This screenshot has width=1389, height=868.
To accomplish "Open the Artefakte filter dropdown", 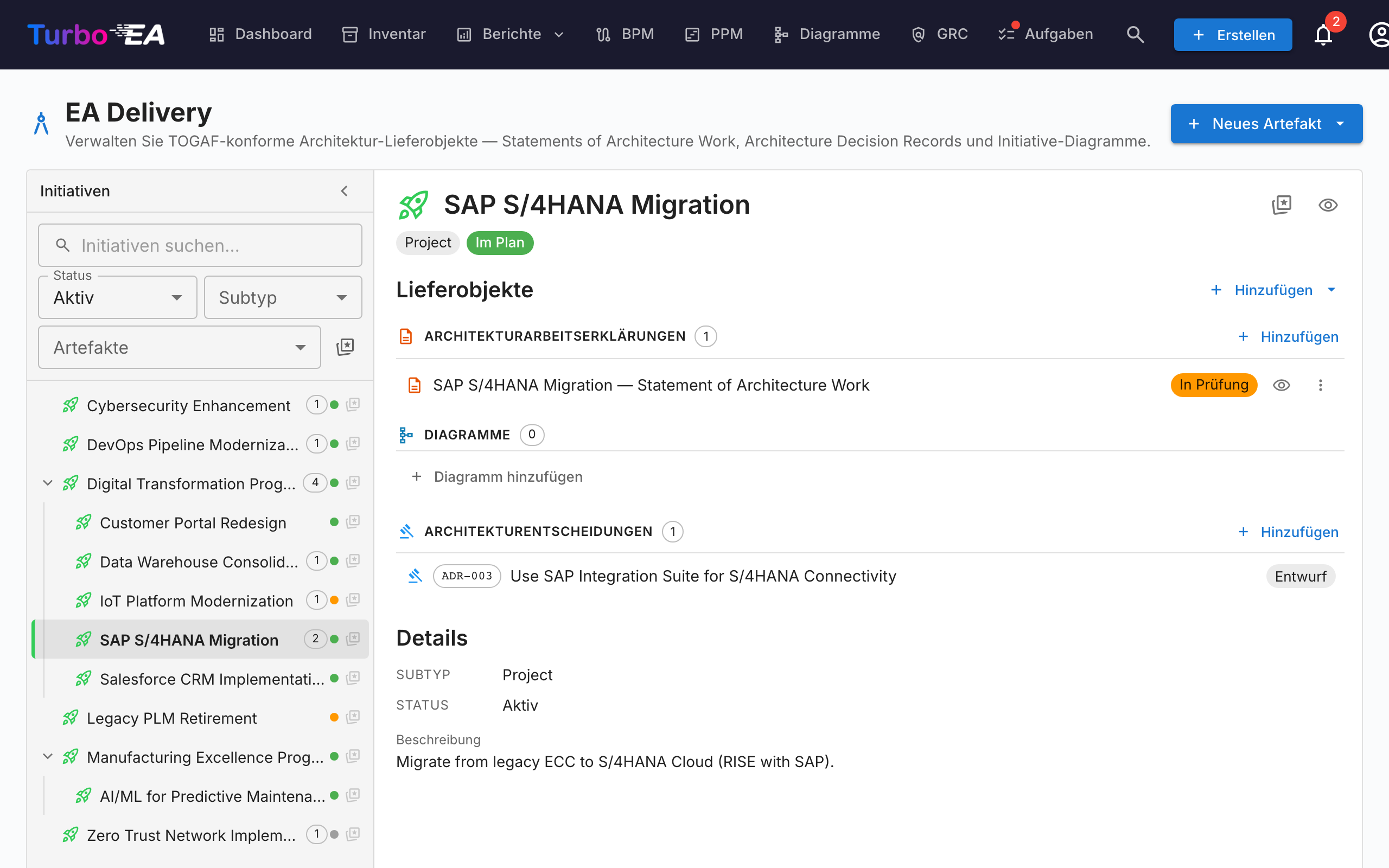I will click(x=180, y=347).
